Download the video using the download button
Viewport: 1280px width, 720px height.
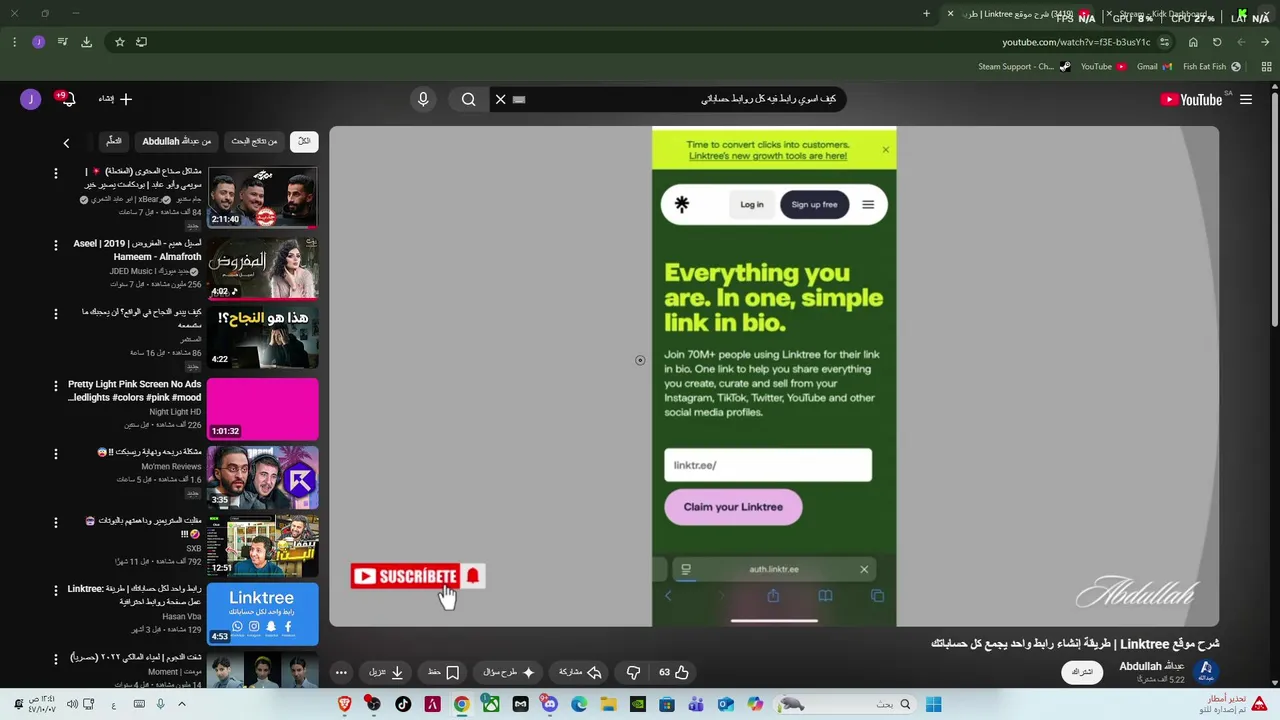pyautogui.click(x=386, y=672)
